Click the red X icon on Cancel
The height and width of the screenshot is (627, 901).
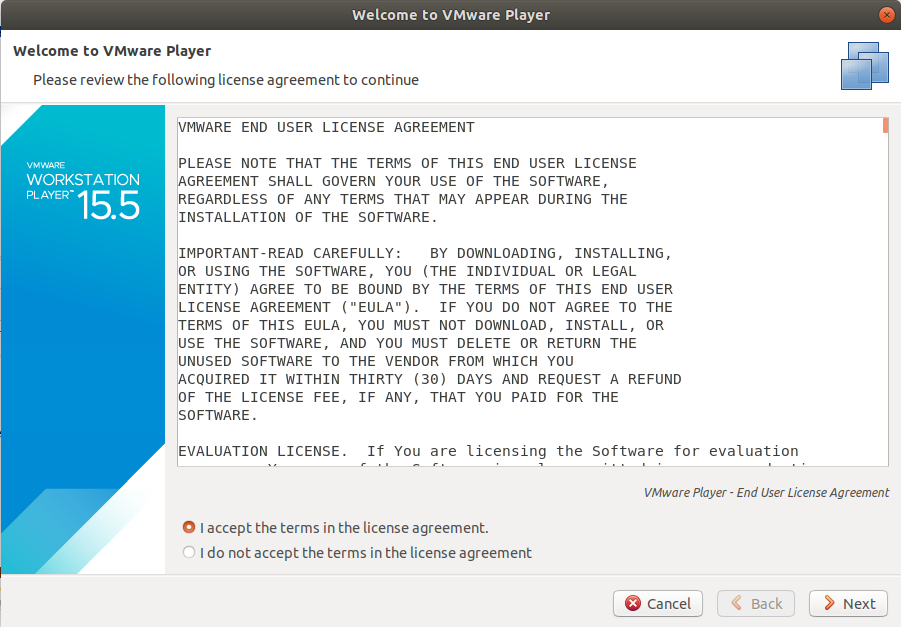click(633, 603)
